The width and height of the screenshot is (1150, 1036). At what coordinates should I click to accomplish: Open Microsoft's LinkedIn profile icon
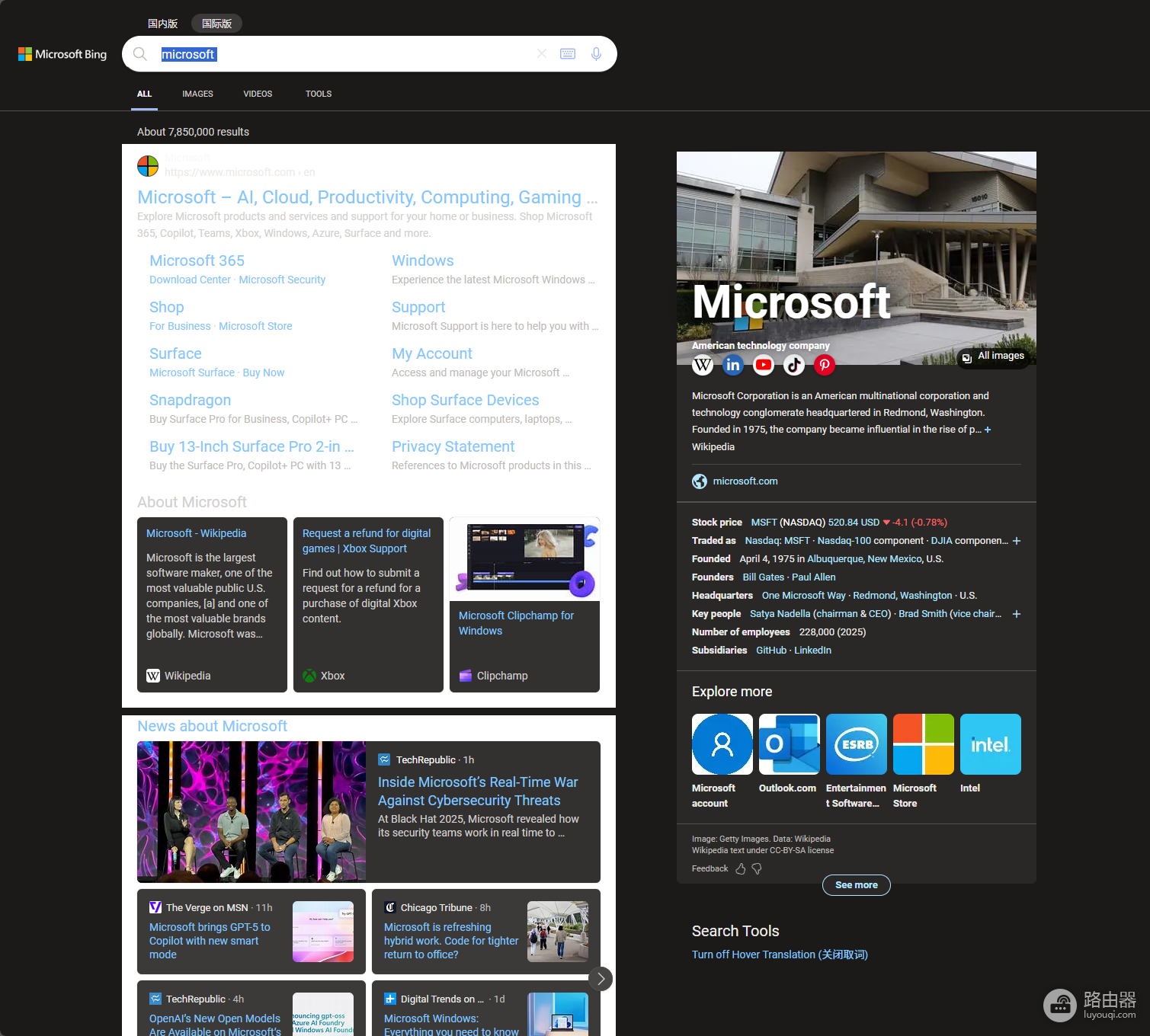[733, 365]
